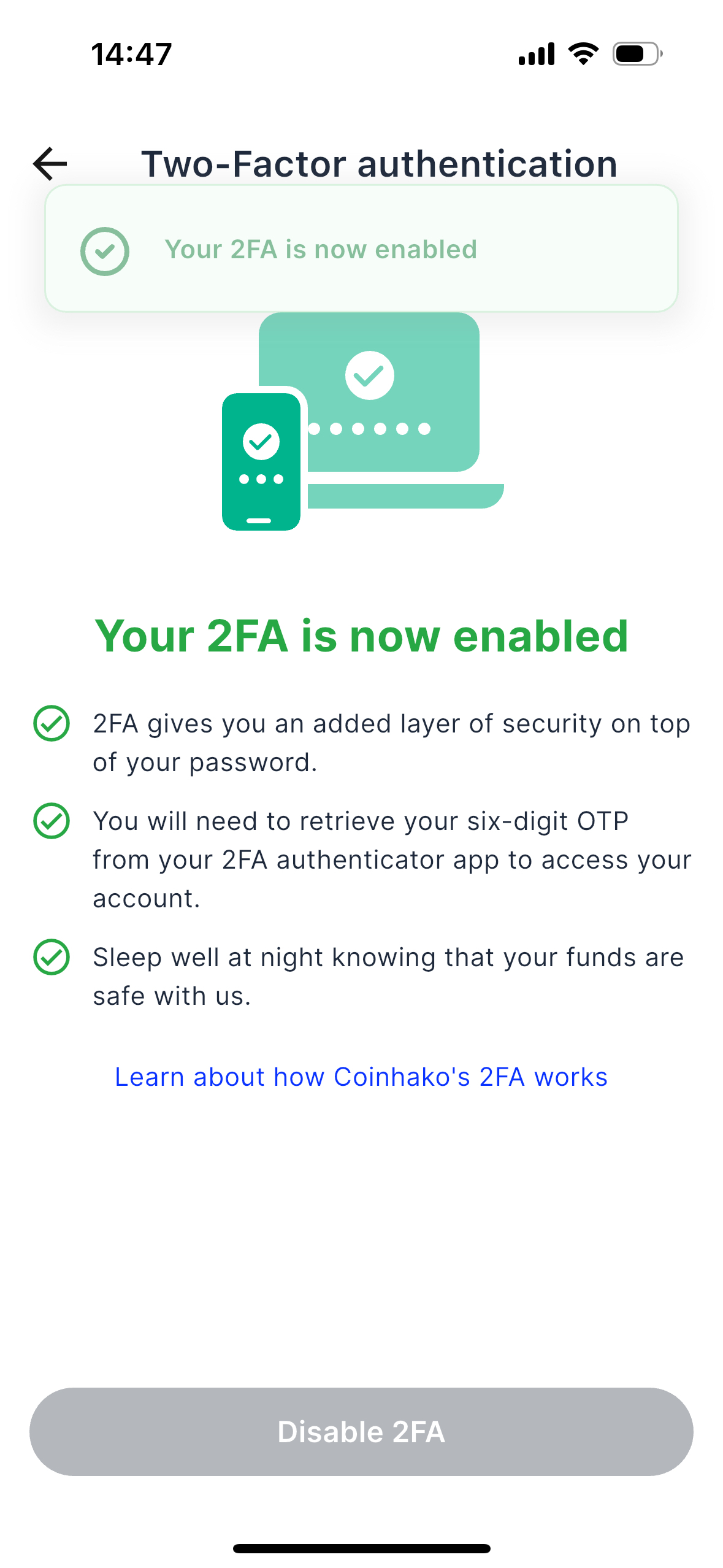Tap the check icon beside the added security point

(52, 723)
